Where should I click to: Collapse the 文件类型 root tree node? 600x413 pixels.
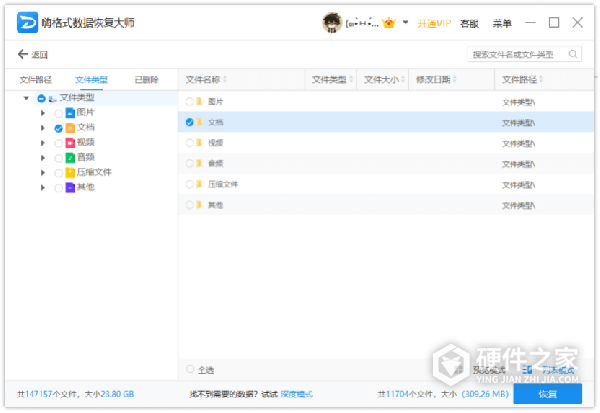pos(26,98)
